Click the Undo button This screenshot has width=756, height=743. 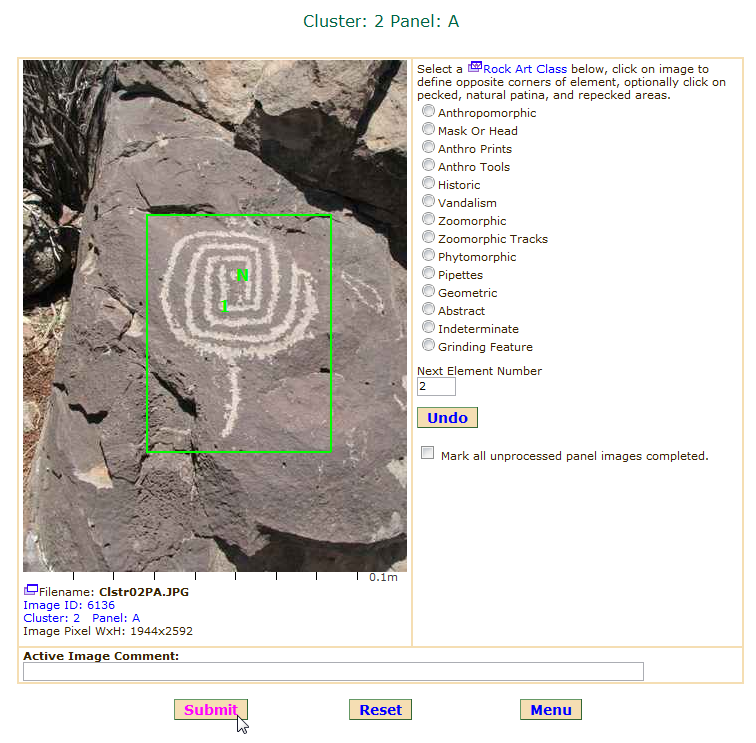(447, 418)
